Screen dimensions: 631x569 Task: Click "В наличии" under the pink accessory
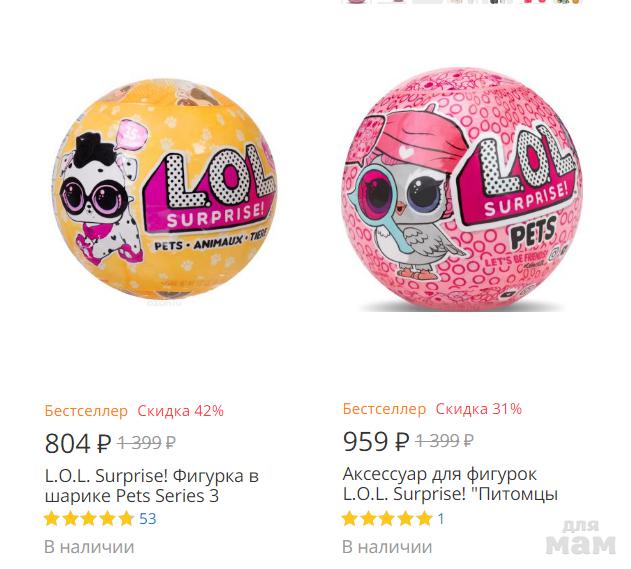[387, 547]
